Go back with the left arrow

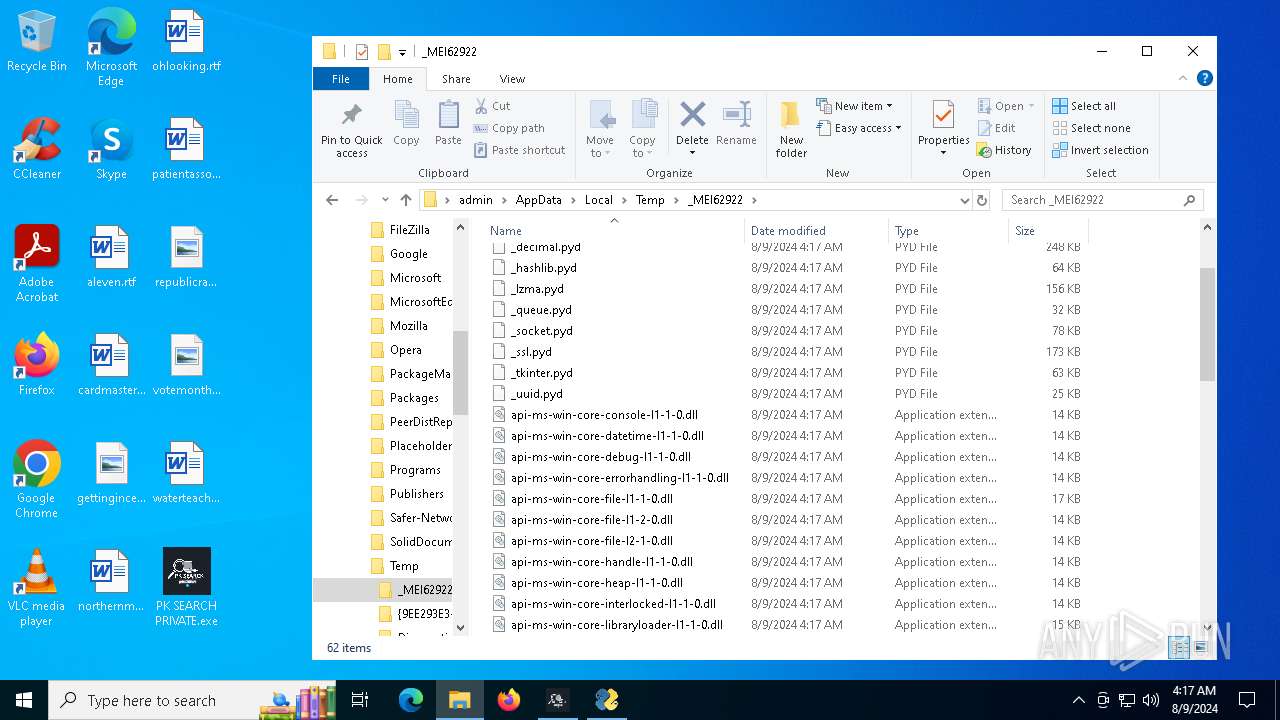coord(332,200)
